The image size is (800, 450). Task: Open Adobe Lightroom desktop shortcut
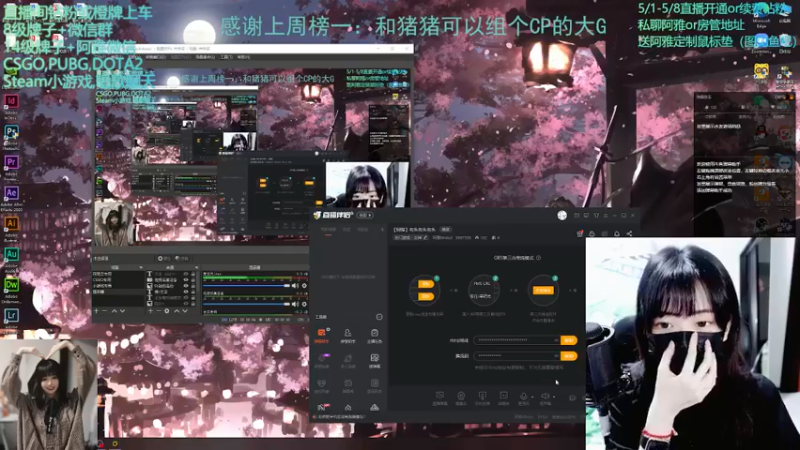tap(11, 315)
